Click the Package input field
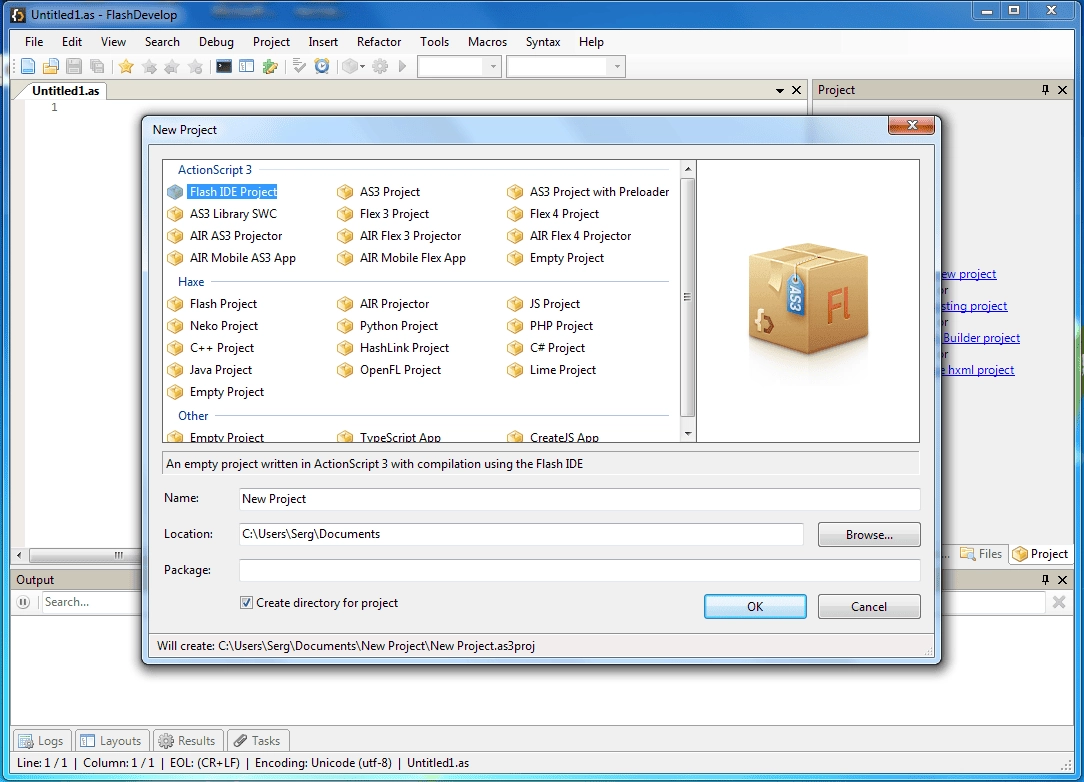Image resolution: width=1084 pixels, height=782 pixels. coord(579,570)
